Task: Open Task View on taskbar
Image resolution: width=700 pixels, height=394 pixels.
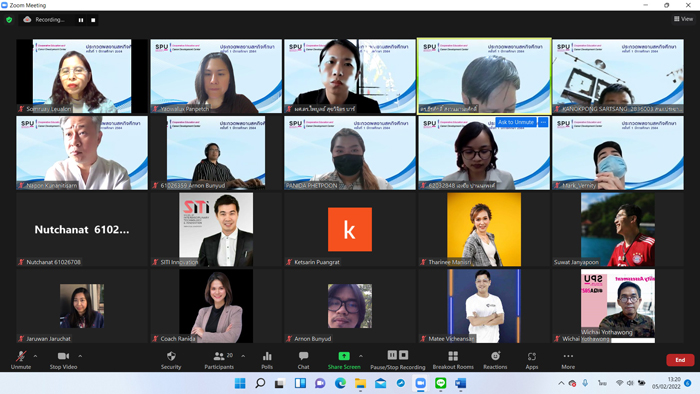Action: point(280,383)
